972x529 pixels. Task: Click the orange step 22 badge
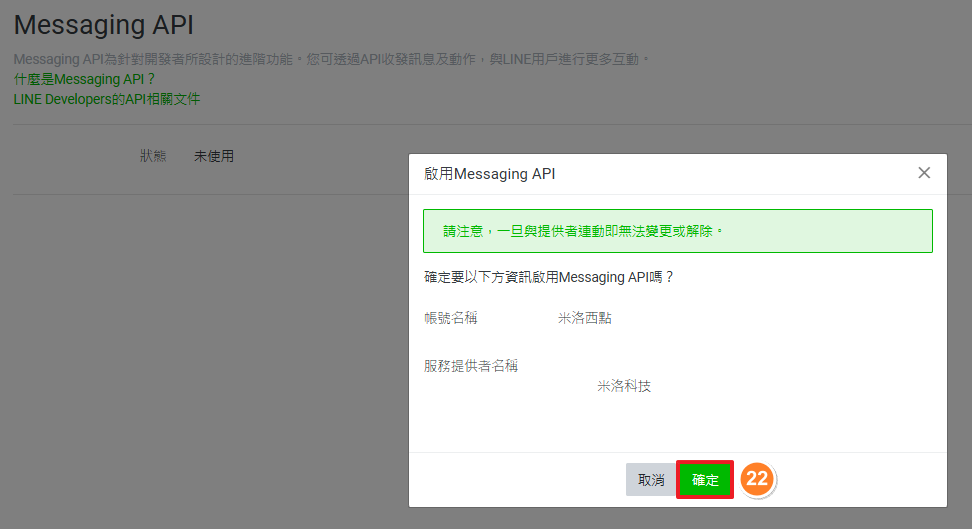[758, 480]
